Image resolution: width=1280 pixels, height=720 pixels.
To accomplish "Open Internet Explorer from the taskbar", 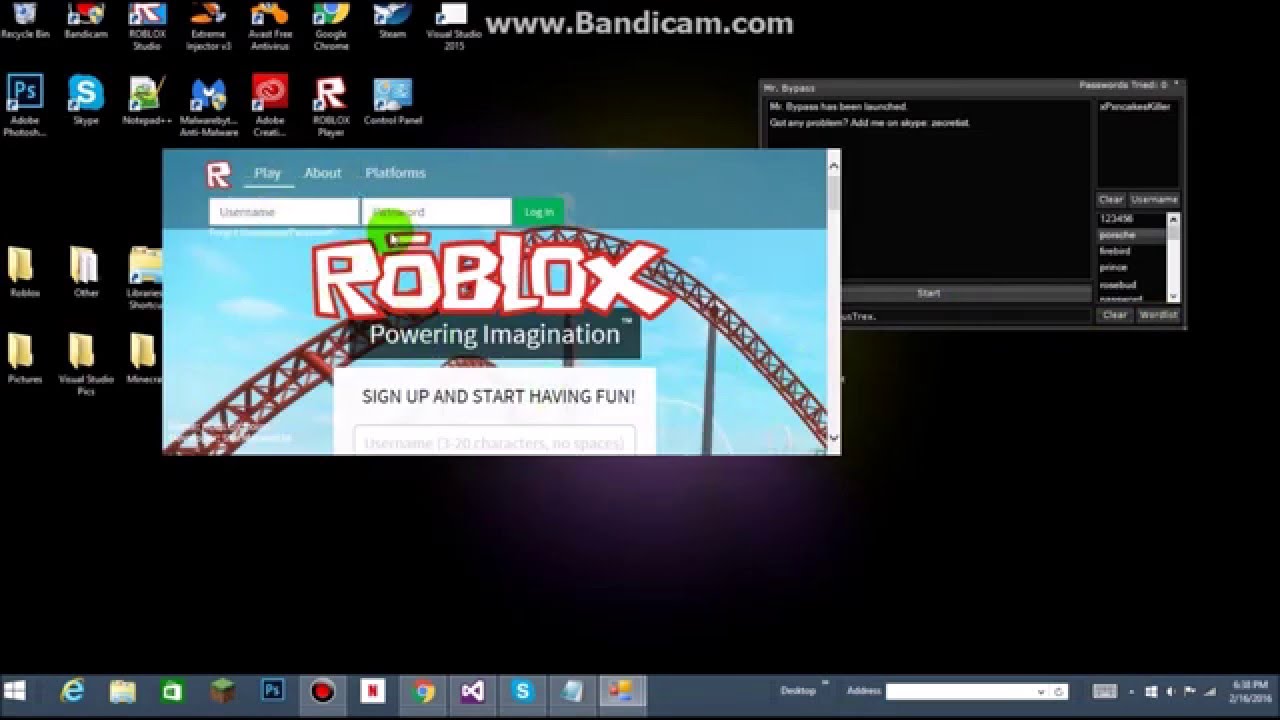I will tap(72, 691).
